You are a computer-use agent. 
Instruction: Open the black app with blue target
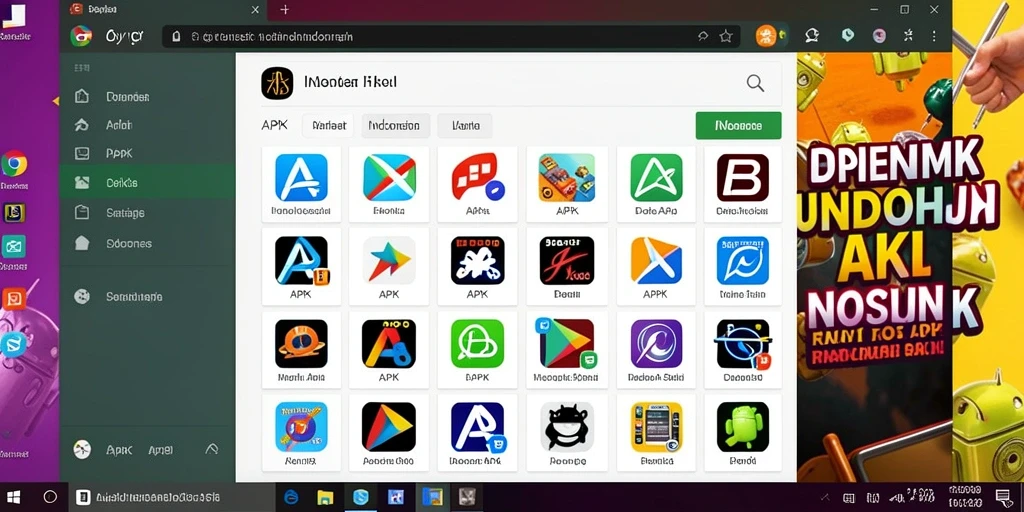pyautogui.click(x=743, y=344)
